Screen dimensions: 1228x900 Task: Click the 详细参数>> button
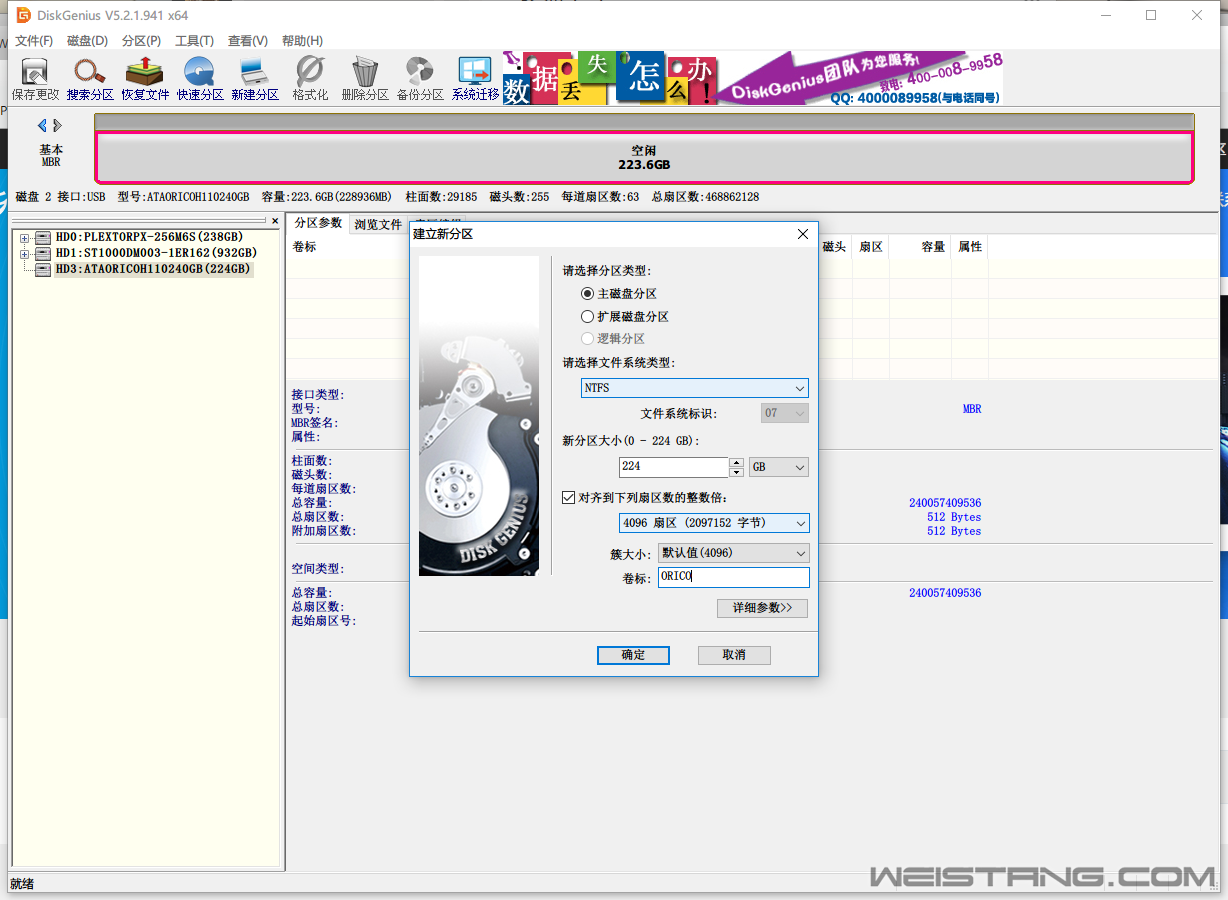[x=762, y=608]
